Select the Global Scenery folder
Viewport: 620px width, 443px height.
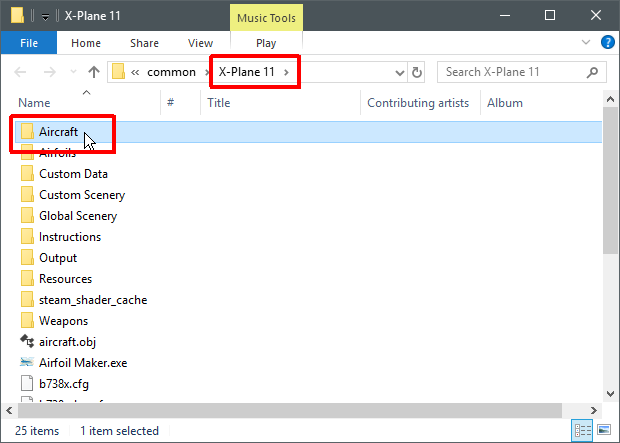tap(78, 216)
